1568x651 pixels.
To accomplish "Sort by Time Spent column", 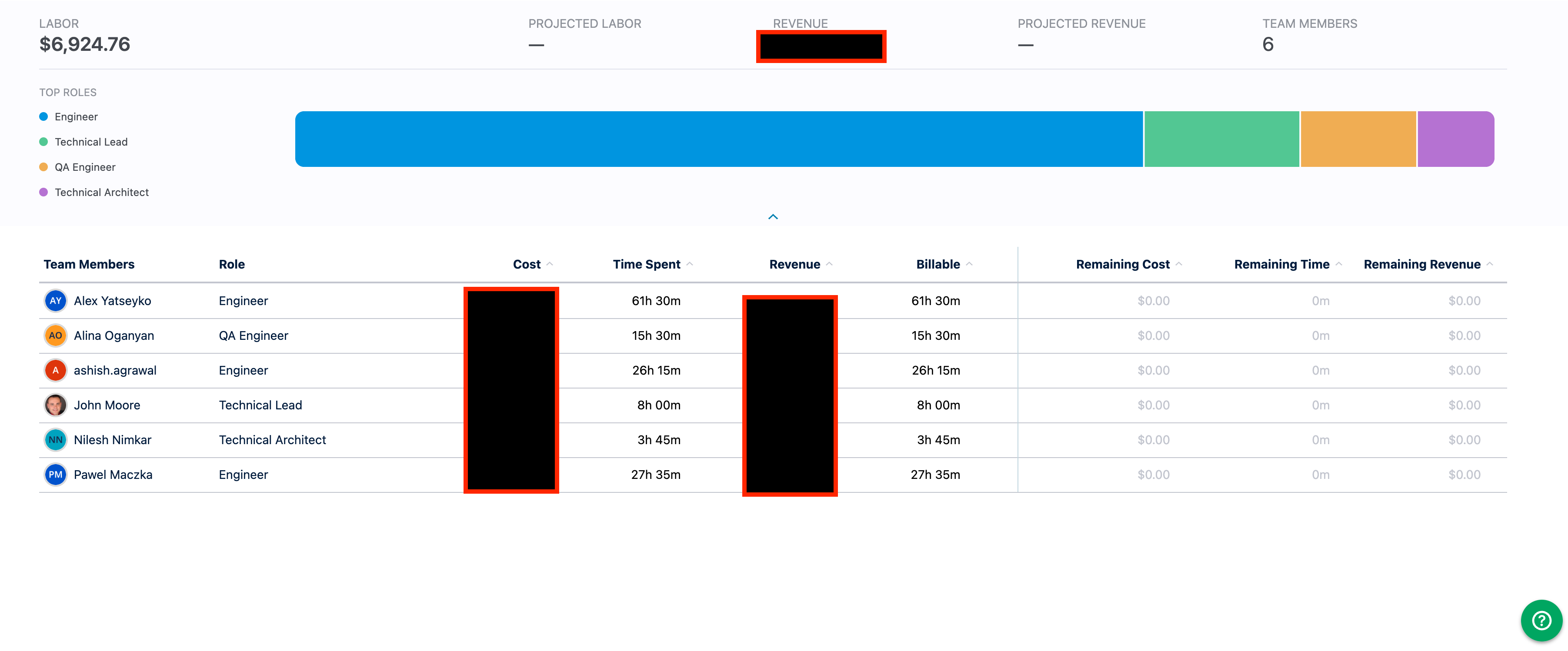I will (647, 264).
